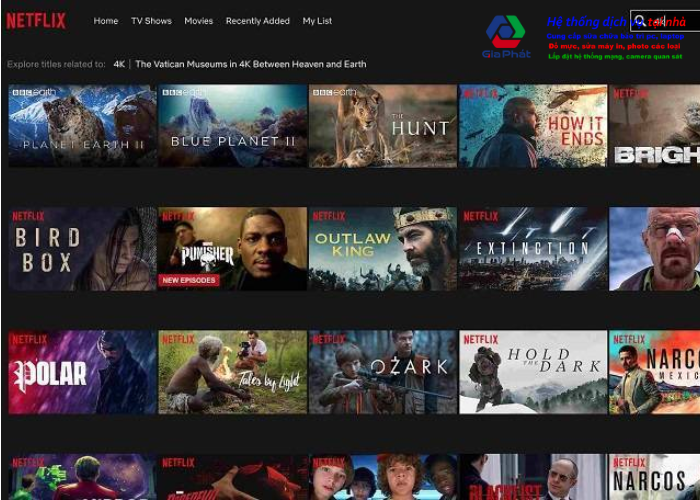This screenshot has height=500, width=700.
Task: Click the Explore titles related to label
Action: 56,64
